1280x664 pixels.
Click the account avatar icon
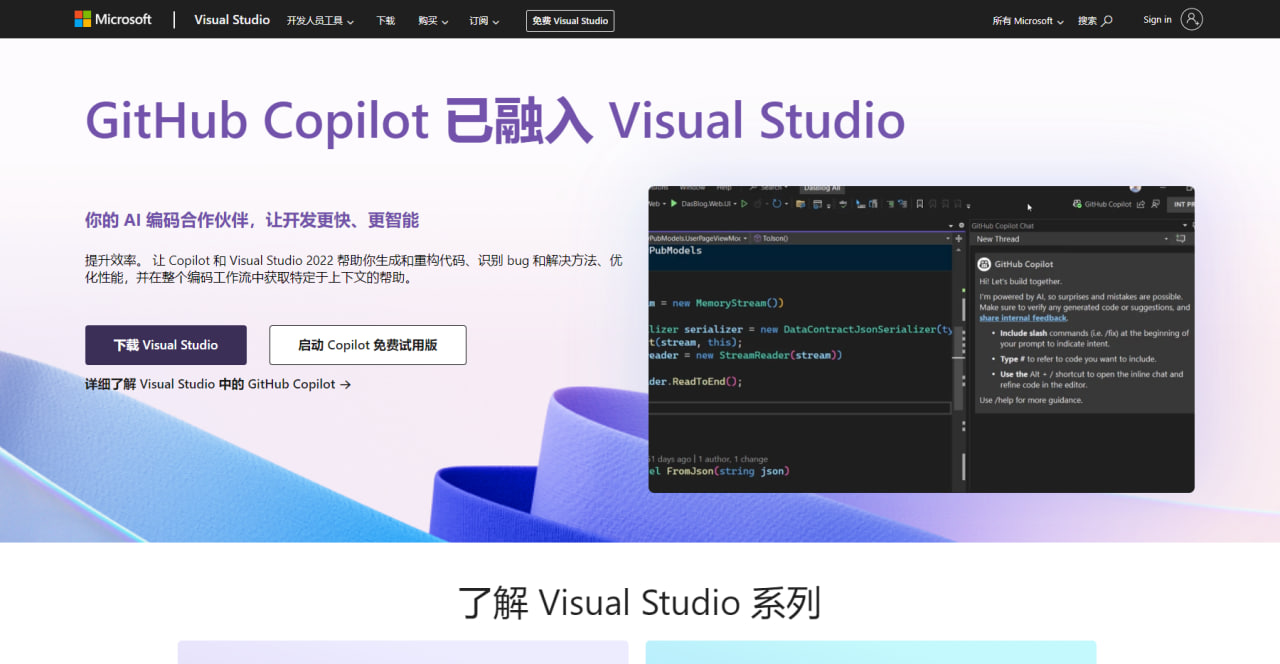tap(1191, 19)
